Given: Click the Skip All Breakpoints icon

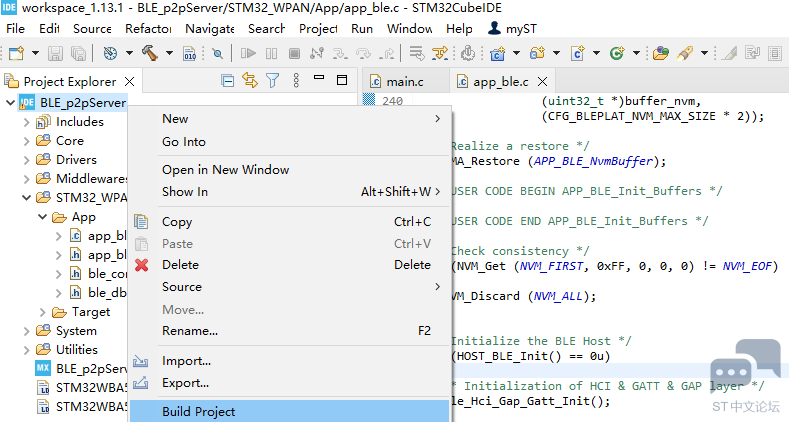Looking at the screenshot, I should tap(217, 53).
